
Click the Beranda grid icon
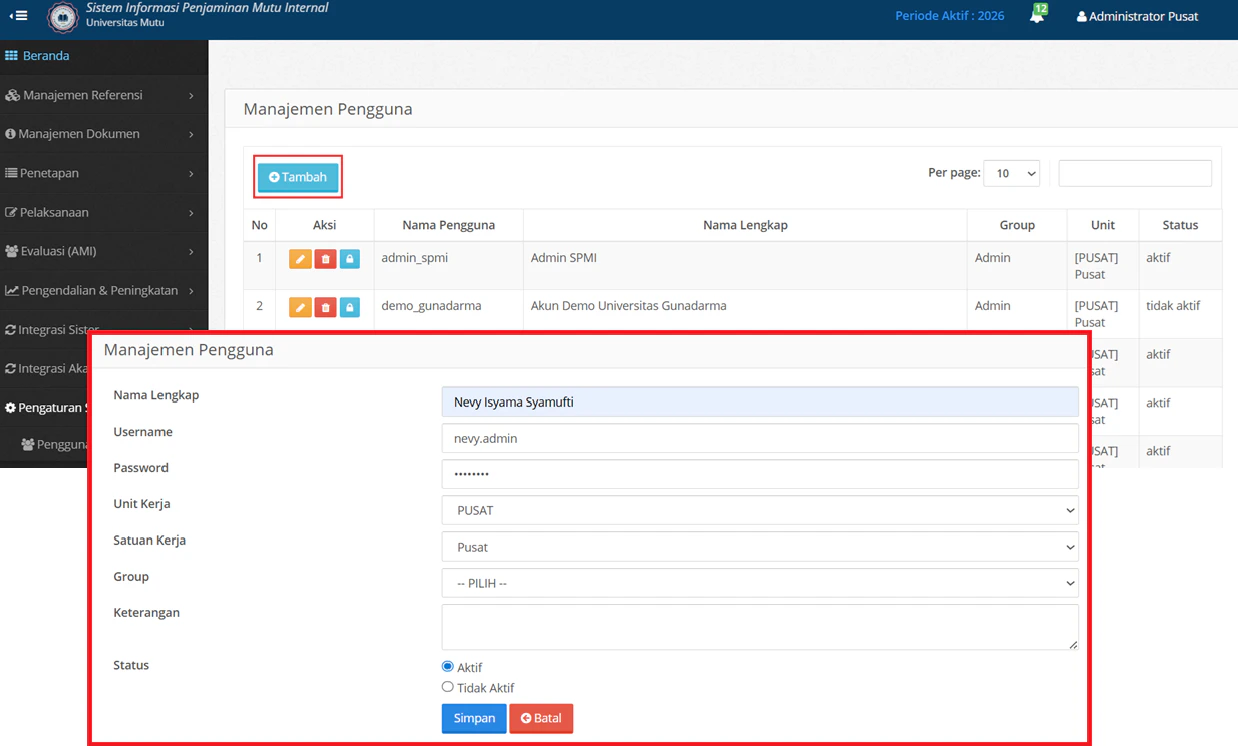[x=11, y=56]
